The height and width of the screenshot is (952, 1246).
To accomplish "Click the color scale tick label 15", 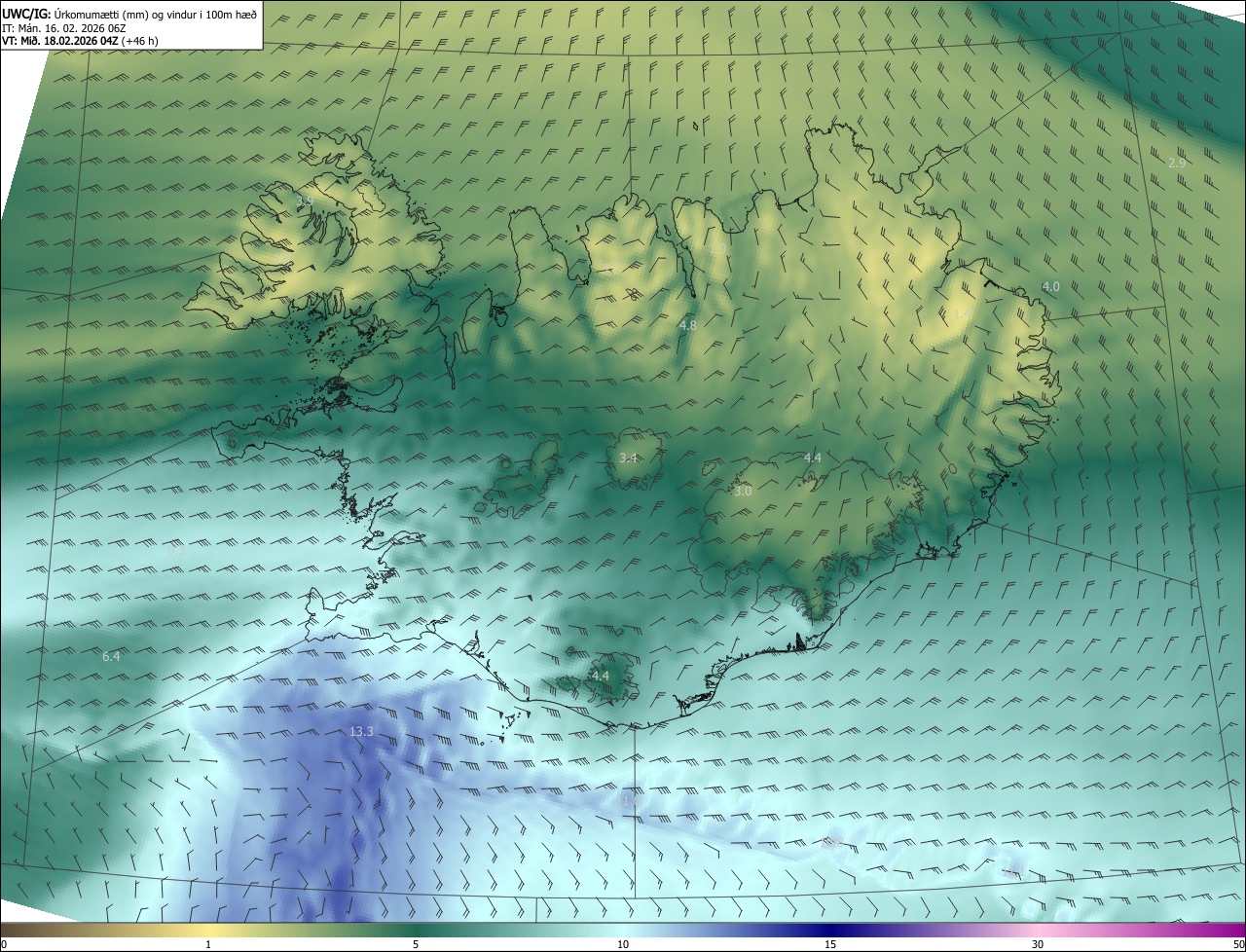I will point(830,944).
